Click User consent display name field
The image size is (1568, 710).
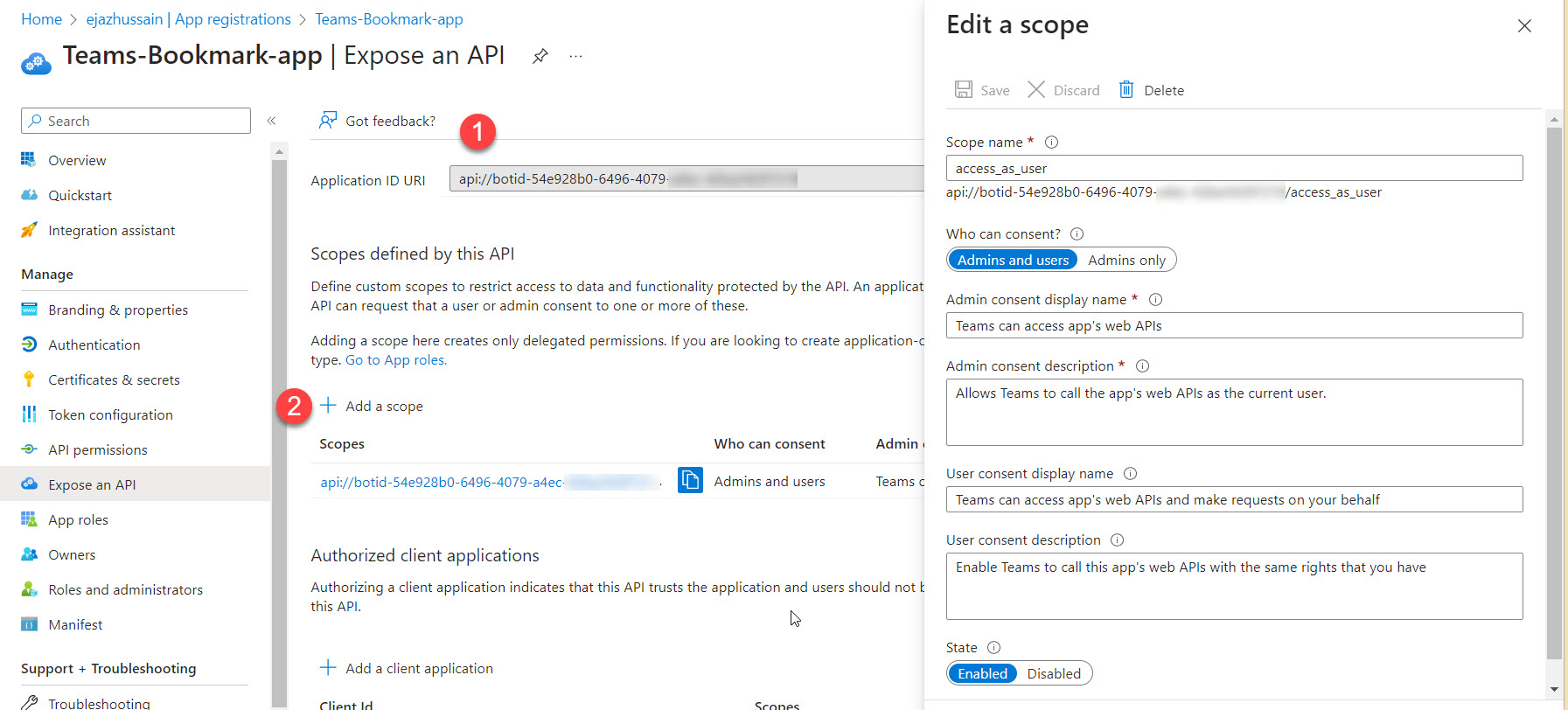pos(1234,499)
